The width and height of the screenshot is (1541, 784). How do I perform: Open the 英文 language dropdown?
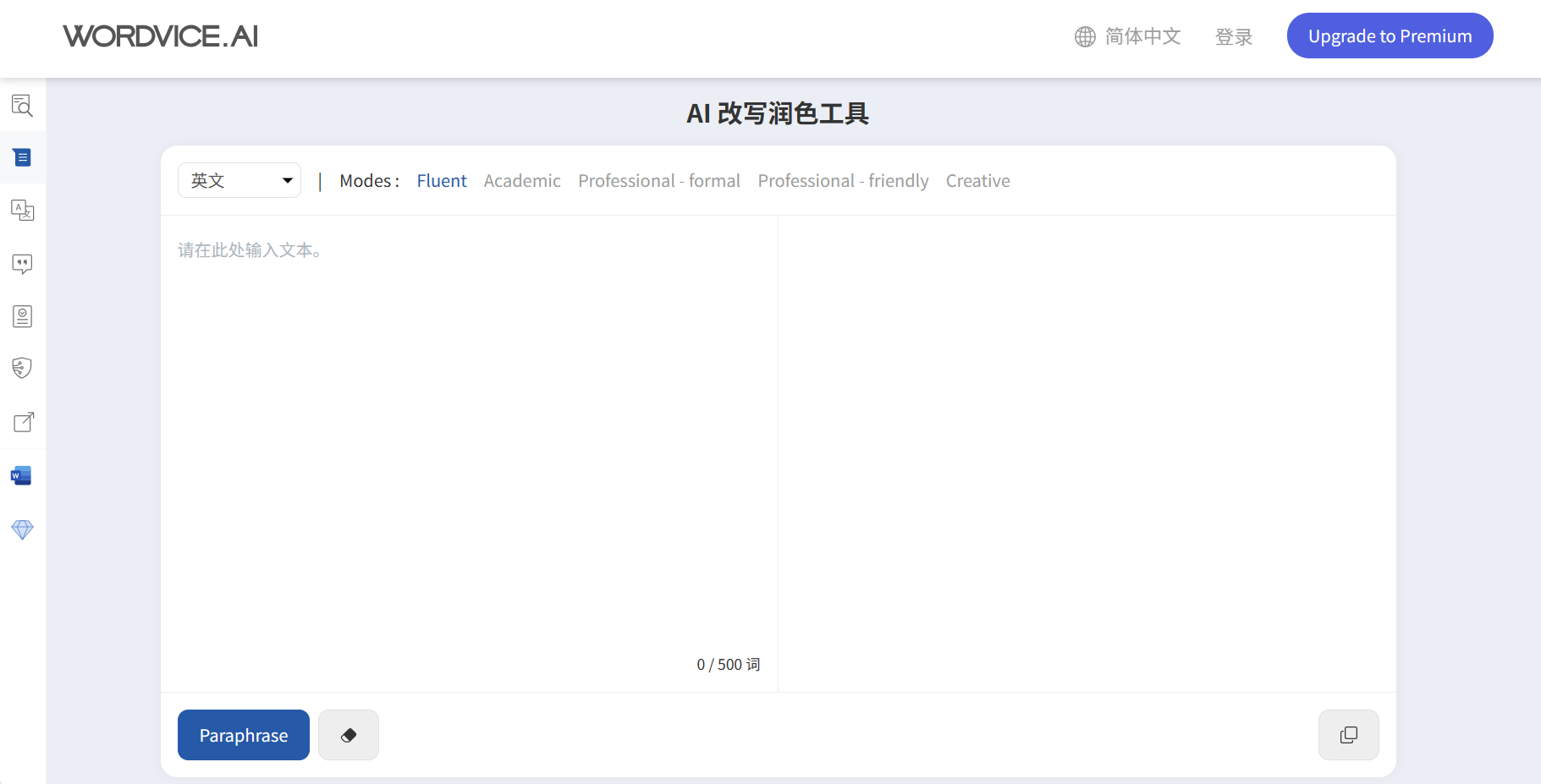click(239, 180)
